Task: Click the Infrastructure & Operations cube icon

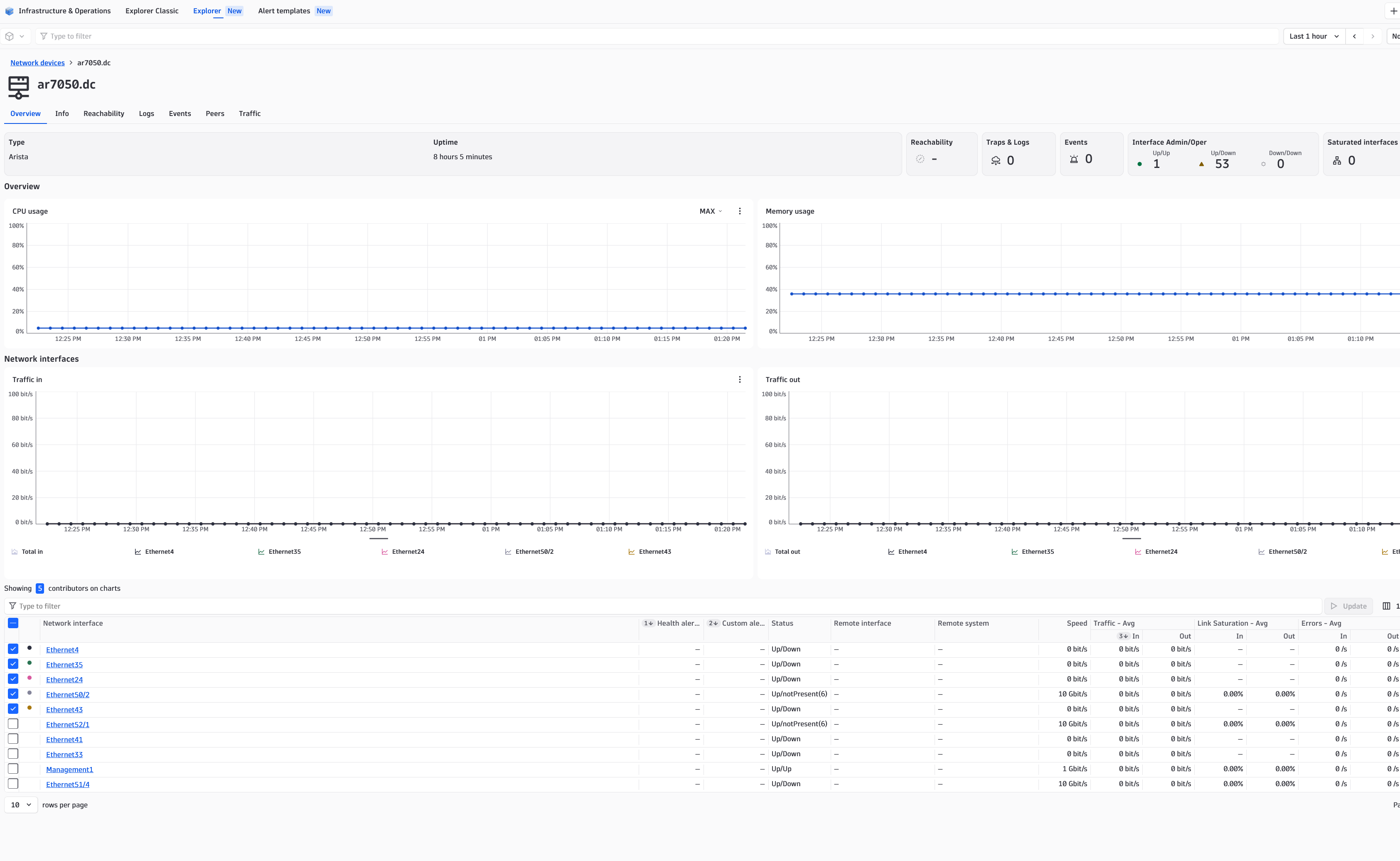Action: point(9,11)
